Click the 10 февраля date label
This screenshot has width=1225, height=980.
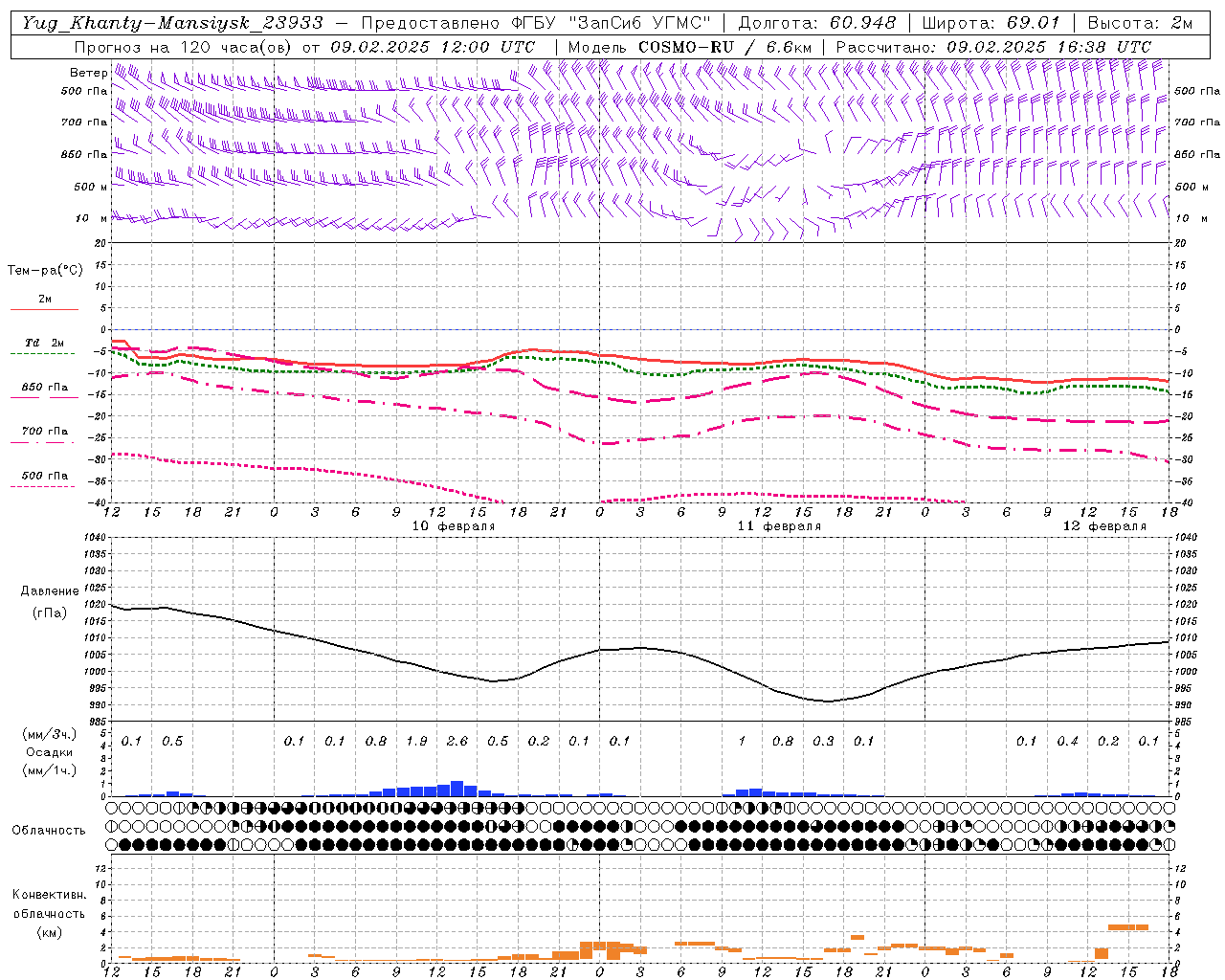tap(454, 526)
